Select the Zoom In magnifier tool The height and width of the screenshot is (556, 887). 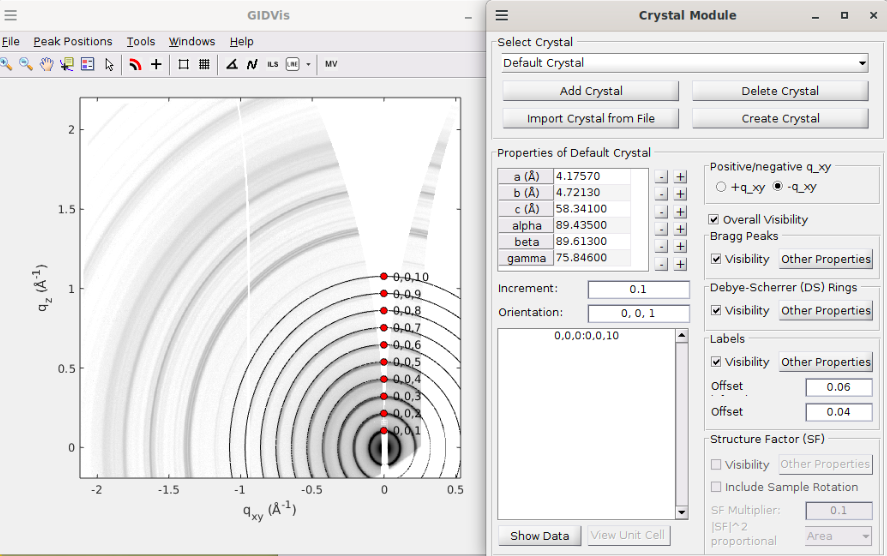tap(6, 64)
